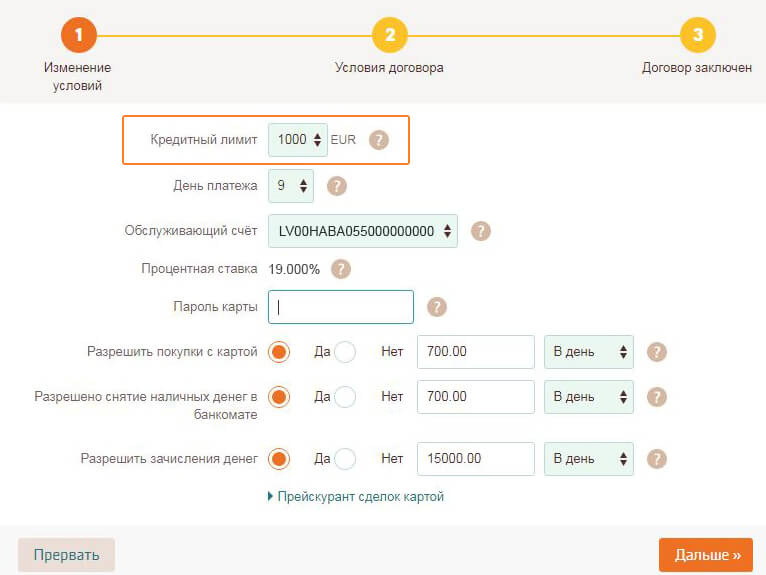Expand Прейскурант сделок картой section
This screenshot has height=575, width=766.
coord(356,497)
